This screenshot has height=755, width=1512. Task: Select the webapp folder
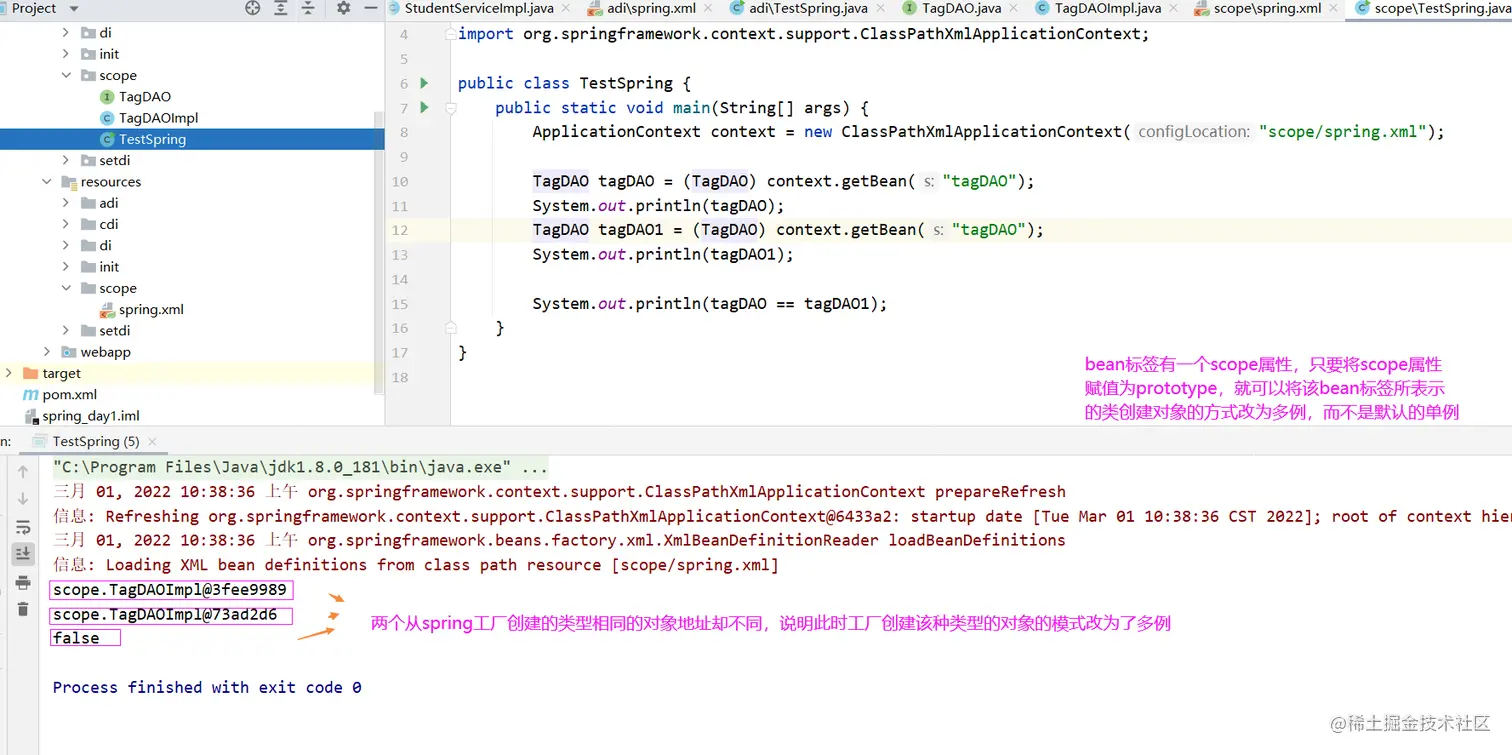(x=106, y=352)
